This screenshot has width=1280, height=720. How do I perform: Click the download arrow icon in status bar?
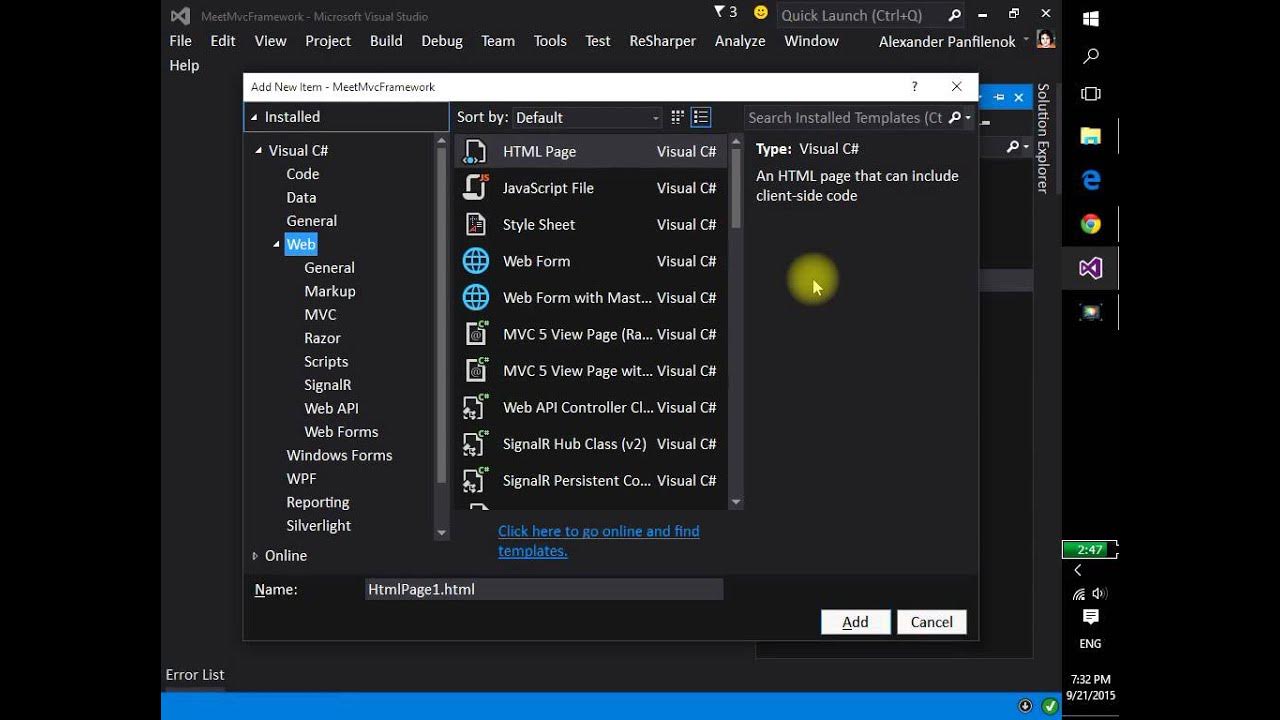tap(1025, 705)
